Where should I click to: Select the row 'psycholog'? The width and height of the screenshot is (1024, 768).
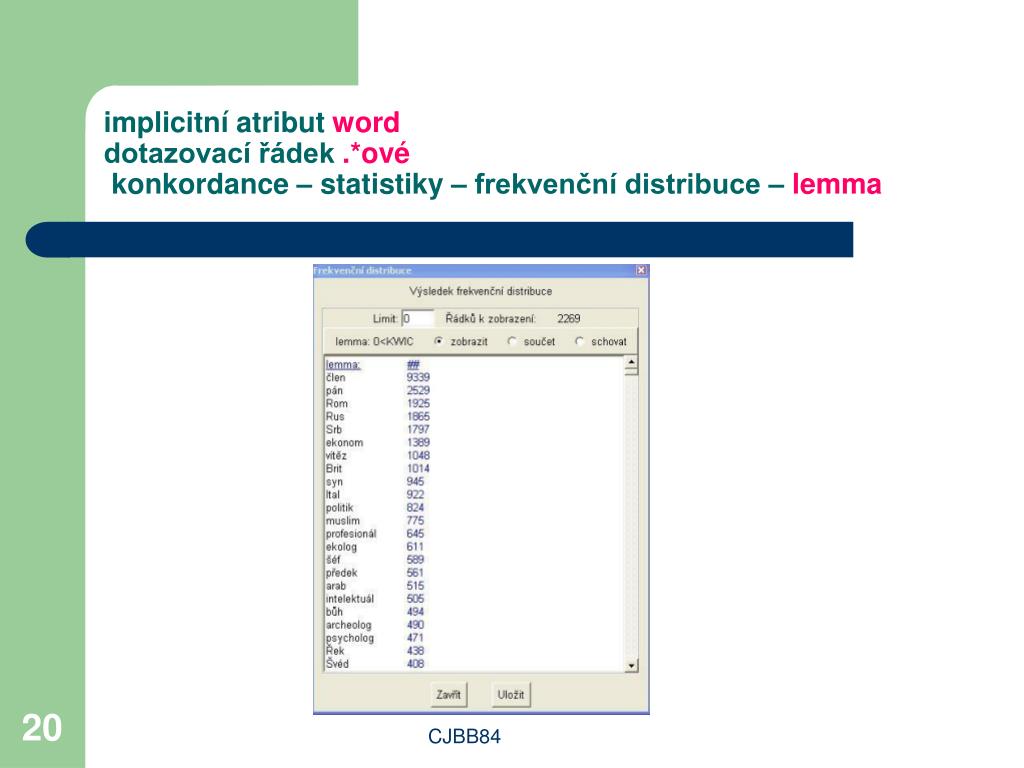[x=375, y=638]
